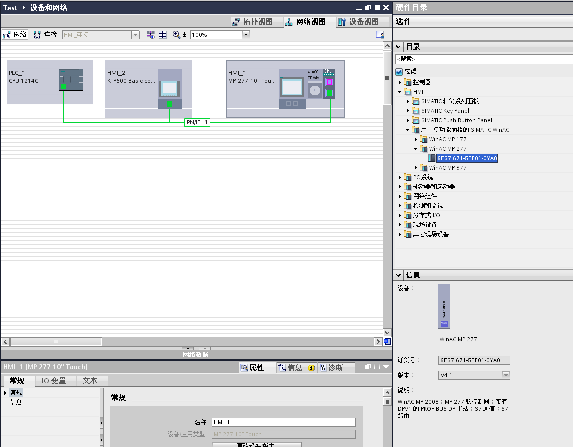Screen dimensions: 573x447
Task: Click the show addresses toolbar icon
Action: tap(151, 35)
